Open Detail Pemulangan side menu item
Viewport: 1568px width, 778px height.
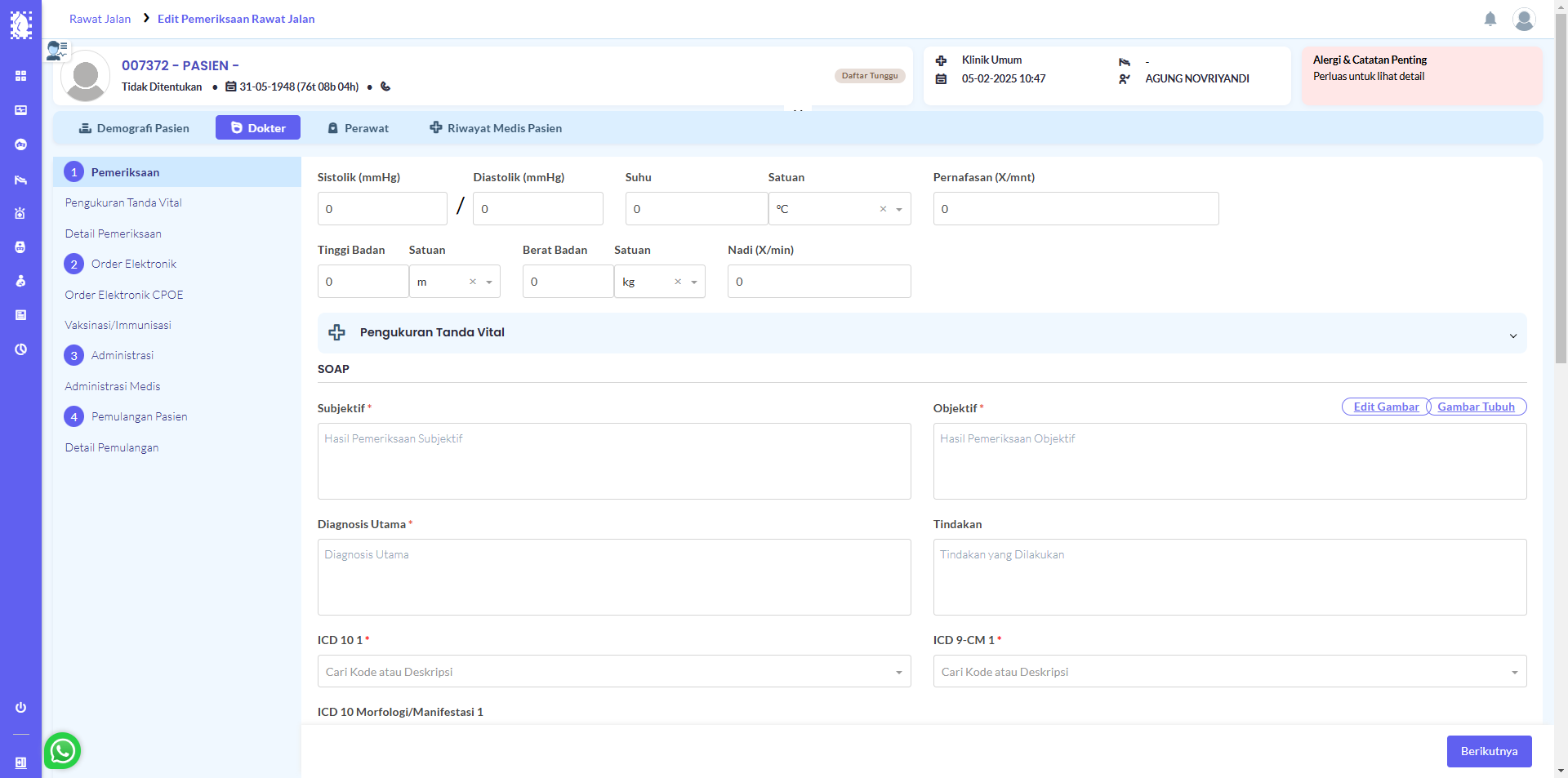coord(112,447)
